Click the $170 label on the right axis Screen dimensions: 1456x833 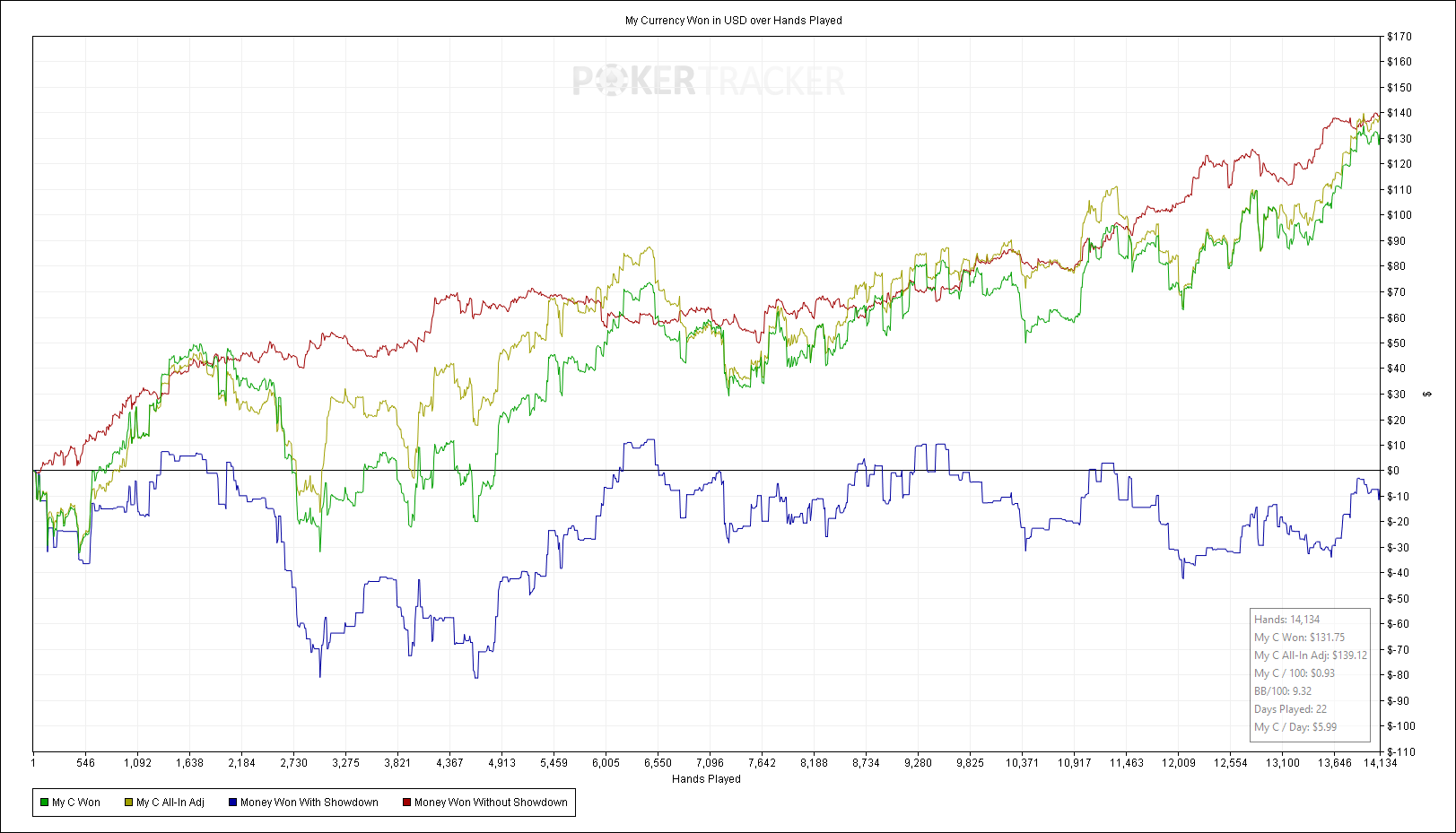click(x=1399, y=37)
